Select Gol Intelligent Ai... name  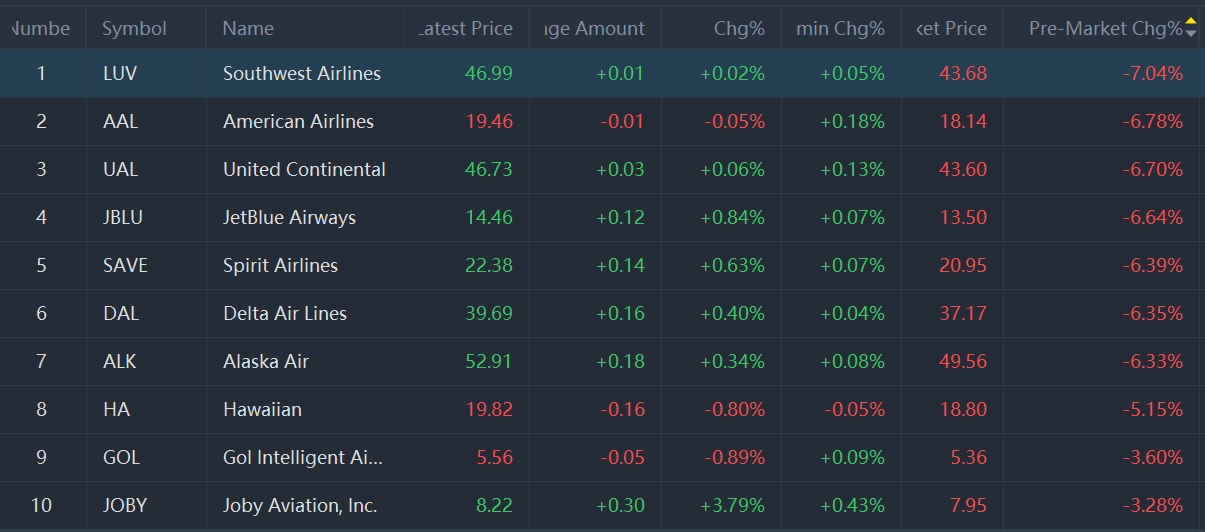click(303, 457)
